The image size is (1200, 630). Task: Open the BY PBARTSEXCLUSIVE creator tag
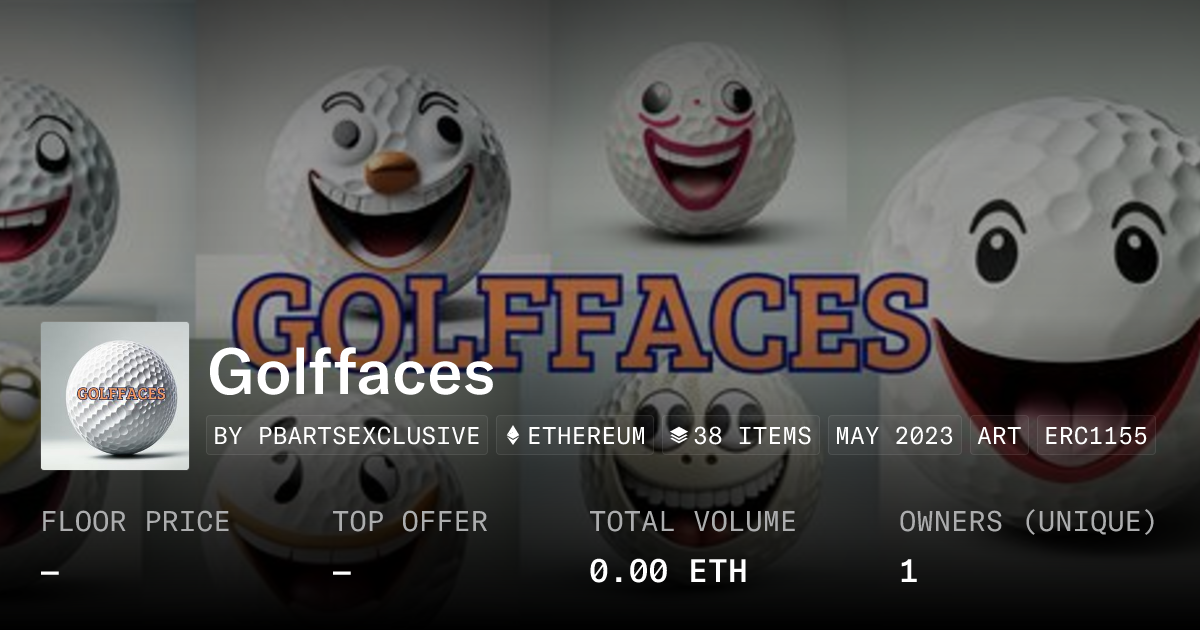click(347, 436)
